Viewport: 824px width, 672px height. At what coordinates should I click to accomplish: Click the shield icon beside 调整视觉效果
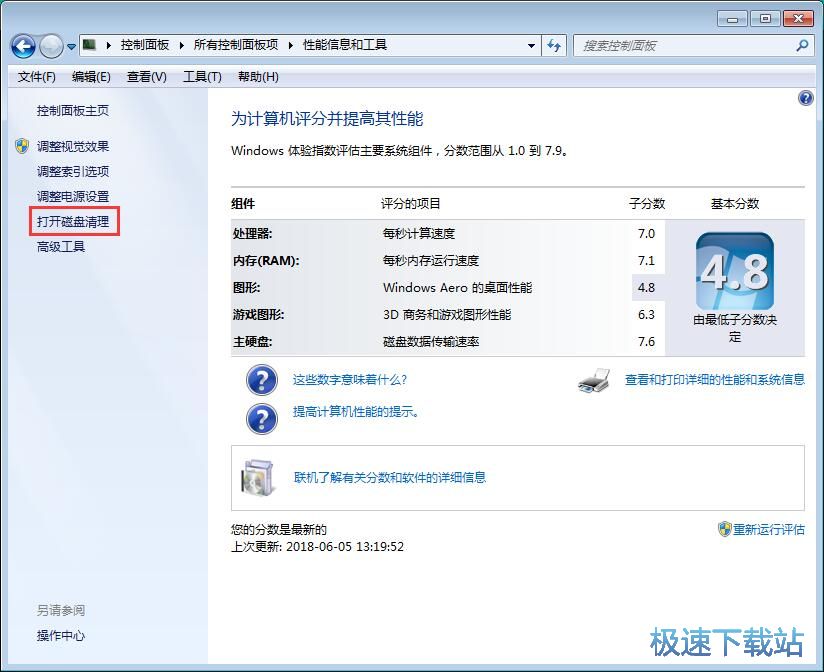[x=22, y=146]
